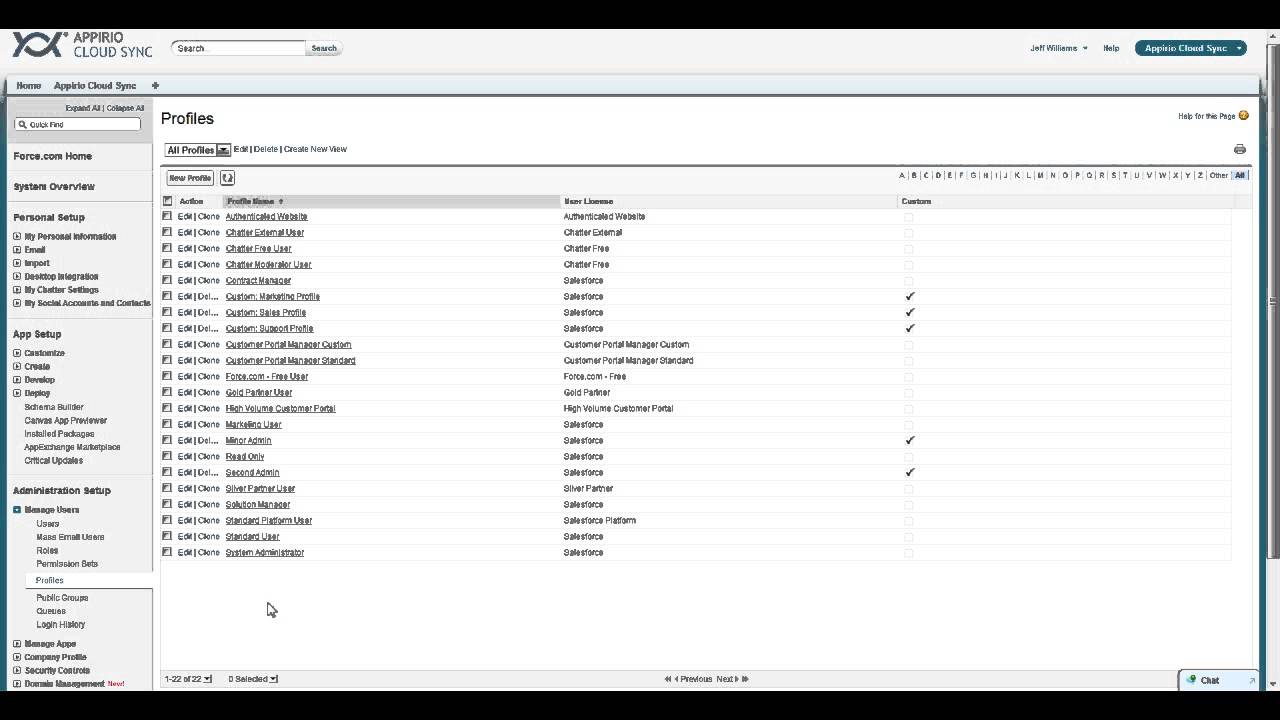Select Profiles in the sidebar
The height and width of the screenshot is (720, 1280).
(x=49, y=580)
